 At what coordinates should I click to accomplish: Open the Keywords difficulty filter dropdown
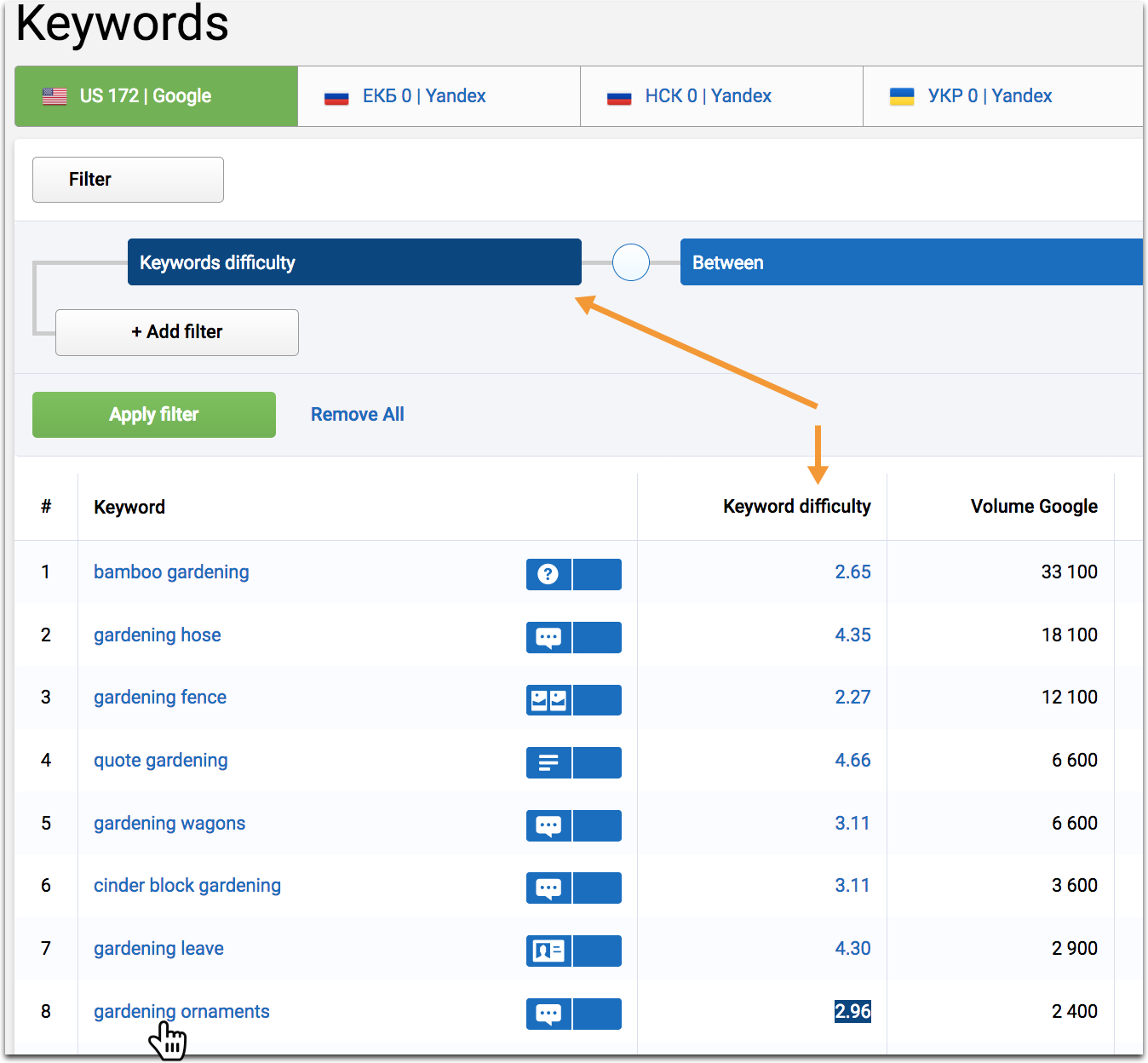click(354, 262)
